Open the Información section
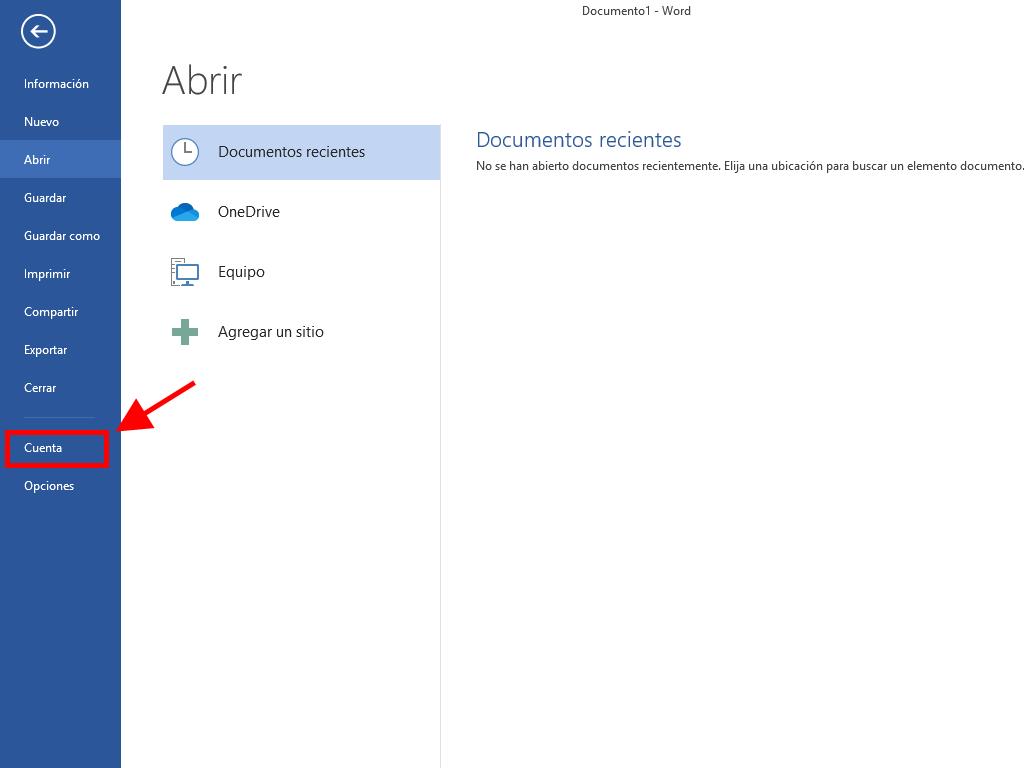 click(56, 84)
